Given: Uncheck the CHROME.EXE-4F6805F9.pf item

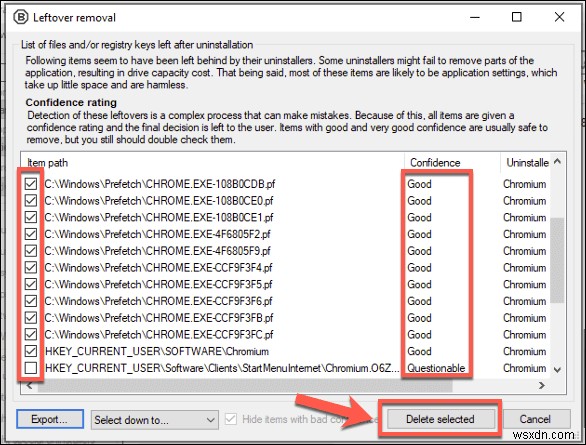Looking at the screenshot, I should point(31,251).
